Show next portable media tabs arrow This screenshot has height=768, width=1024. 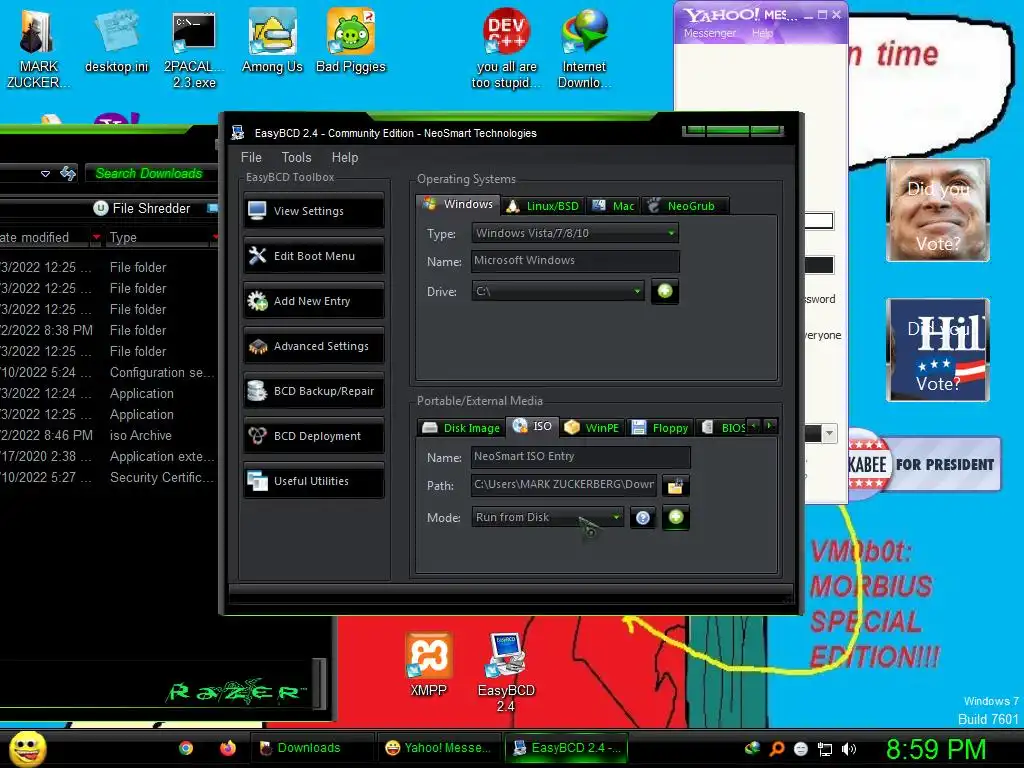tap(771, 426)
